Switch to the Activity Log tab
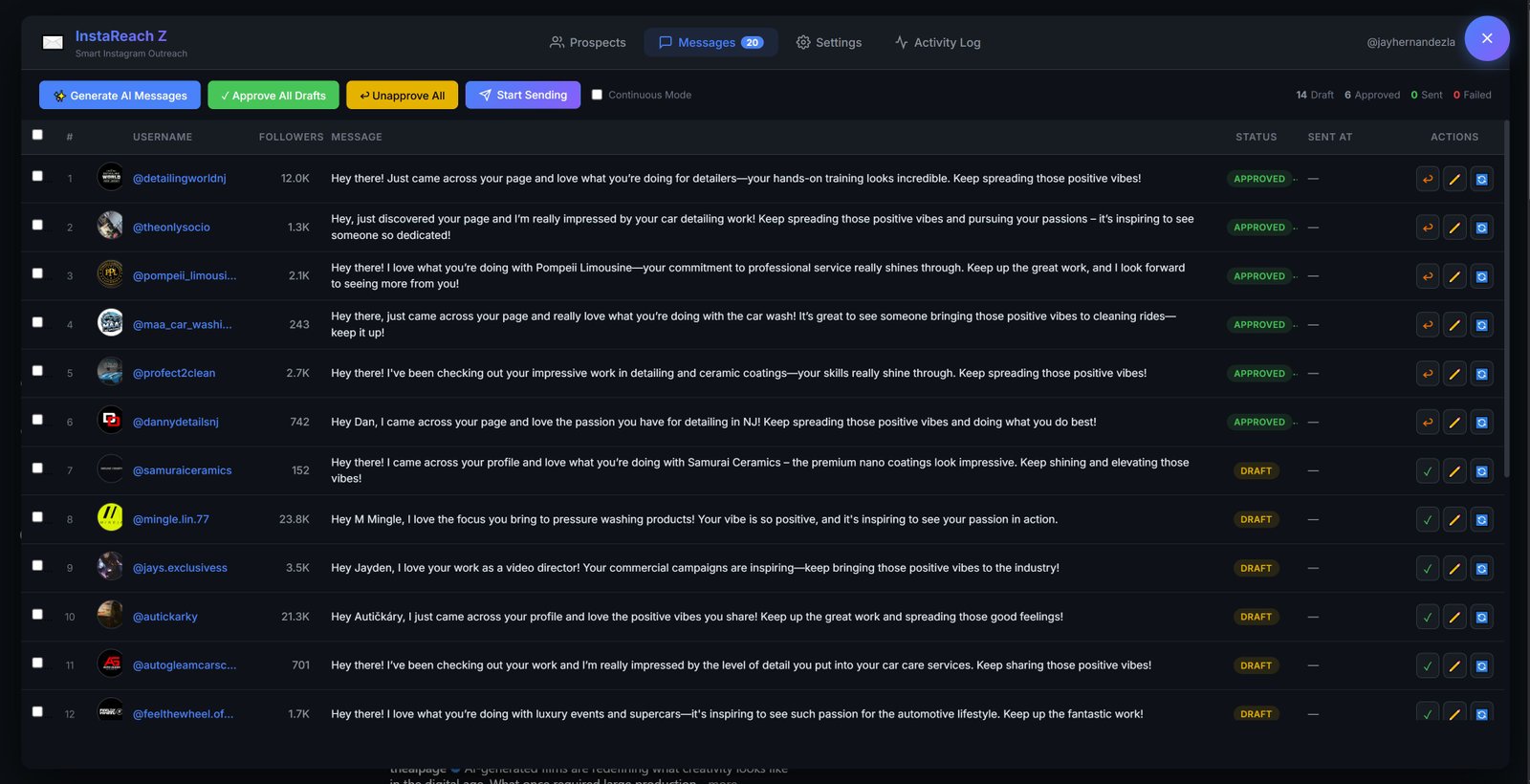 point(937,42)
